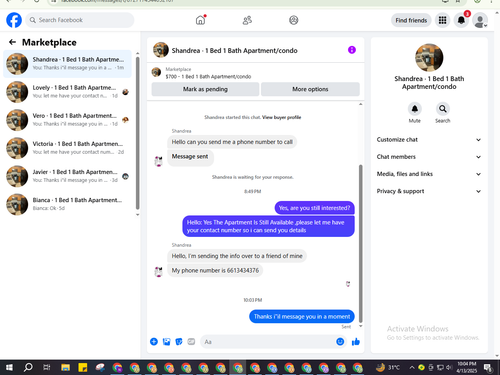The width and height of the screenshot is (500, 375).
Task: Open more actions plus icon in composer
Action: pos(154,341)
